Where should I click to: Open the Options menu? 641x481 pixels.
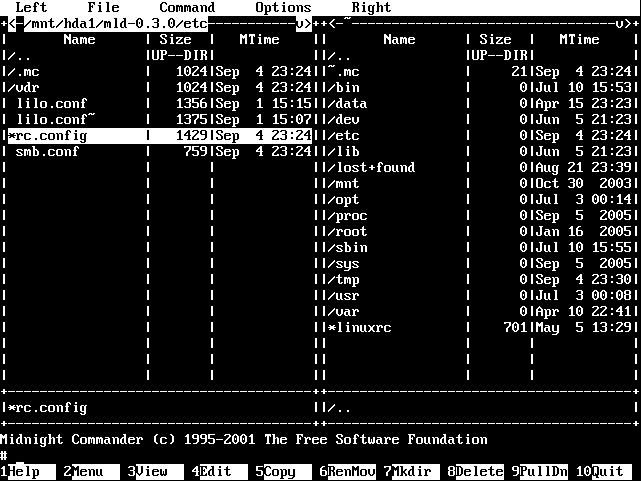[283, 8]
